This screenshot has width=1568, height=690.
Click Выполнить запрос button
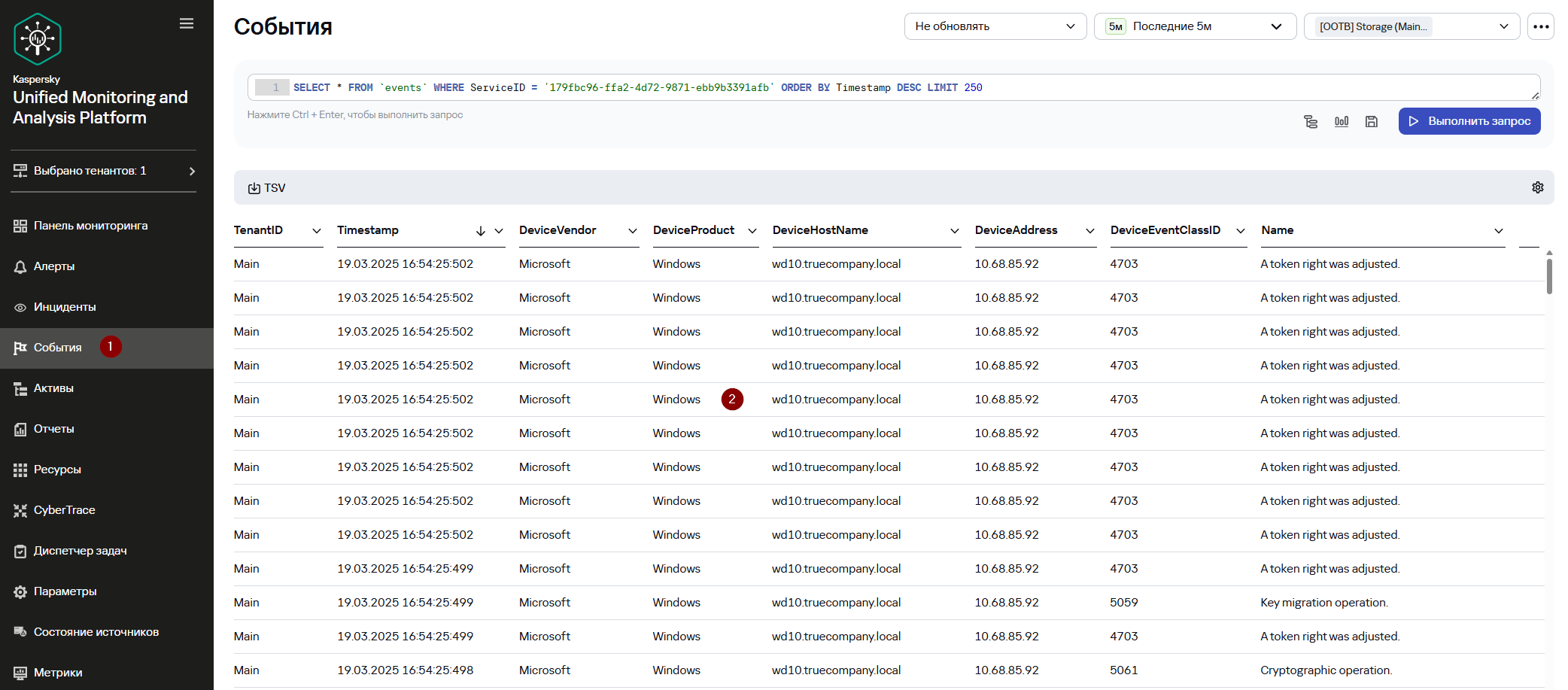pyautogui.click(x=1469, y=121)
